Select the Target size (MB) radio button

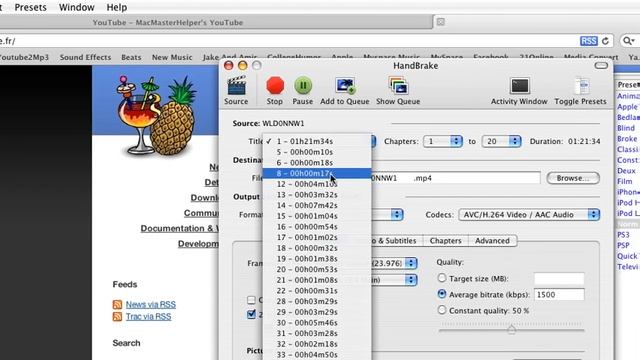click(x=442, y=278)
